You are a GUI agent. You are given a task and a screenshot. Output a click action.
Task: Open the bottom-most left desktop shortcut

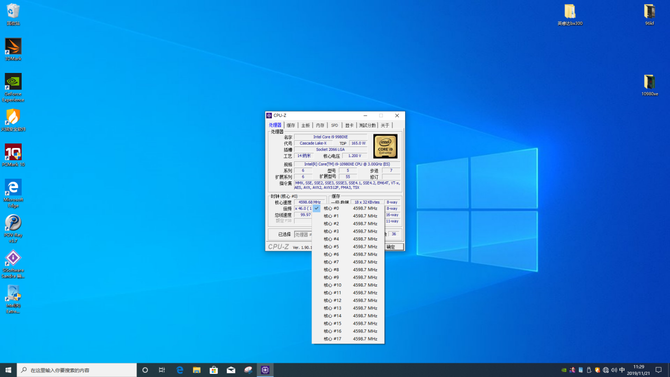(13, 299)
